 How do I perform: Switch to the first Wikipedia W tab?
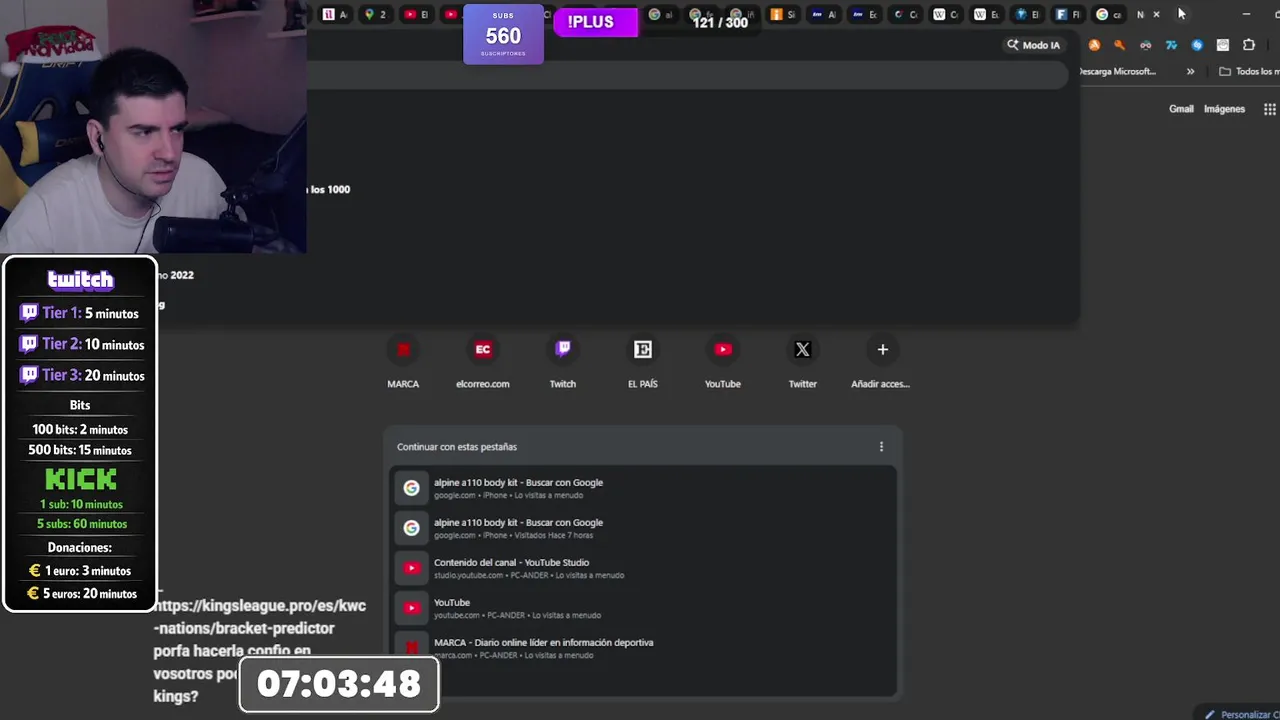(x=945, y=14)
